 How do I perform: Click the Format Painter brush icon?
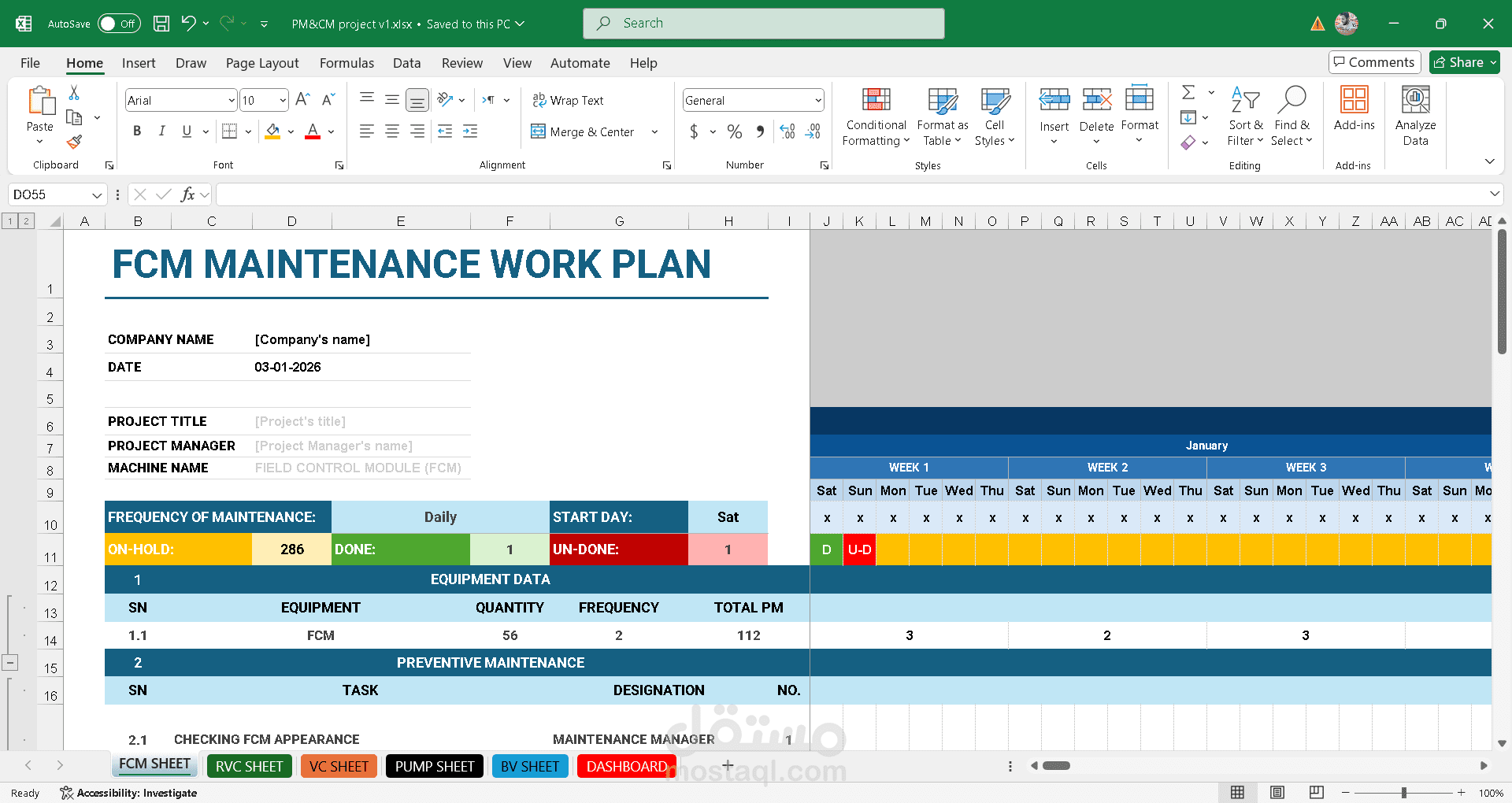click(74, 142)
